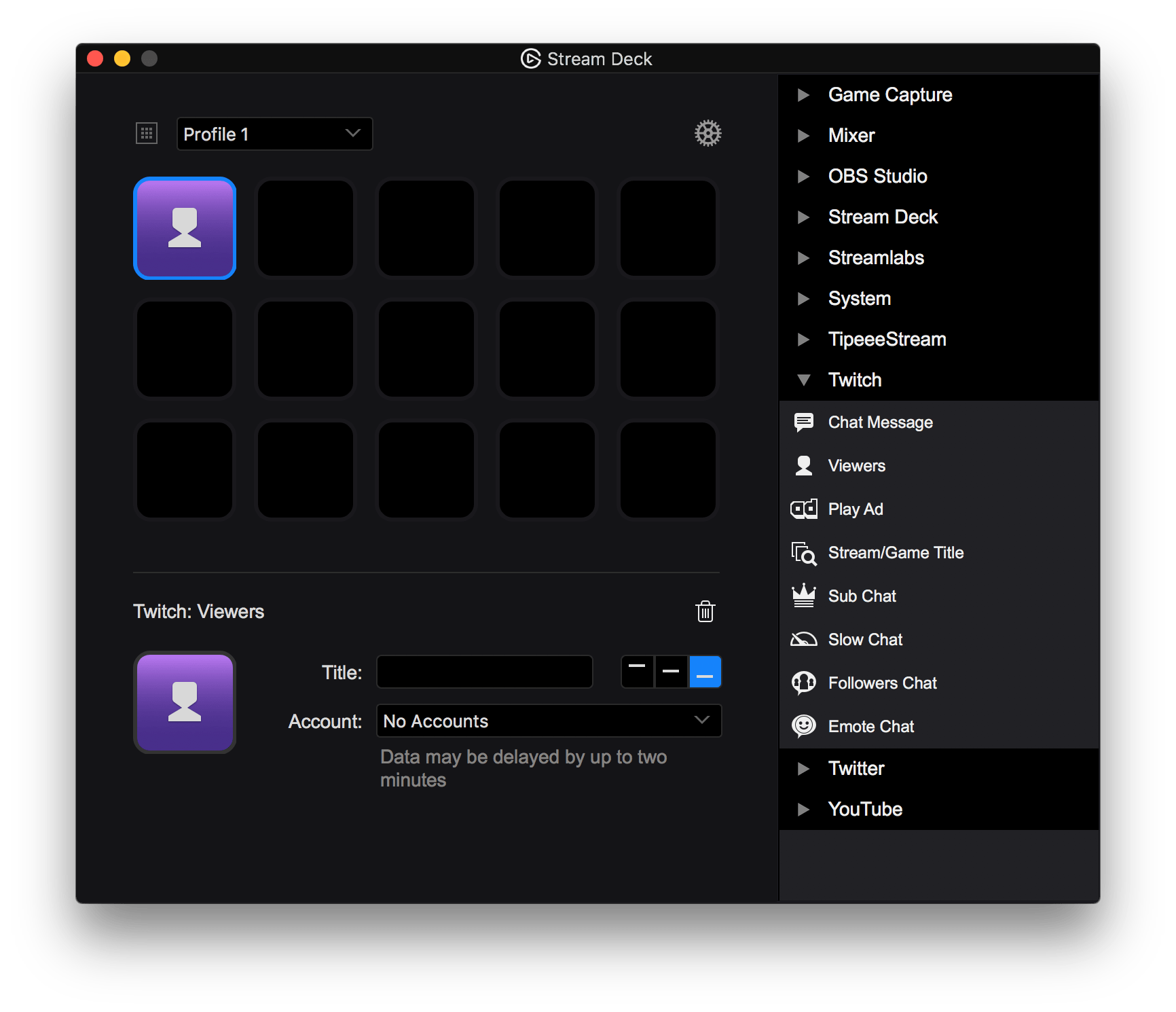This screenshot has width=1176, height=1012.
Task: Delete the Viewers action with trash icon
Action: [705, 611]
